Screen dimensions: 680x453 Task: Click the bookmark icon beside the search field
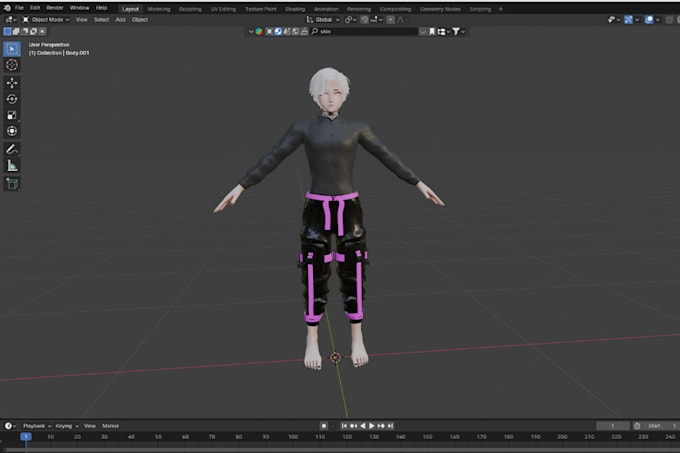point(432,31)
